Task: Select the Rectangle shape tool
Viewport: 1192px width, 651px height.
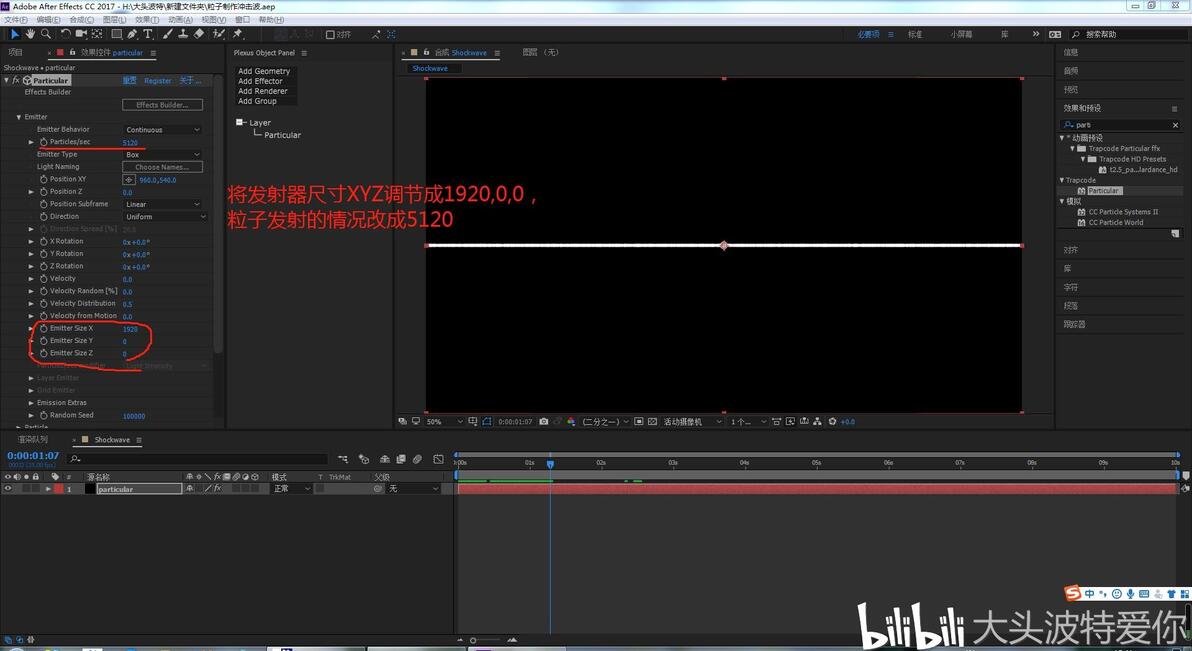Action: (x=117, y=34)
